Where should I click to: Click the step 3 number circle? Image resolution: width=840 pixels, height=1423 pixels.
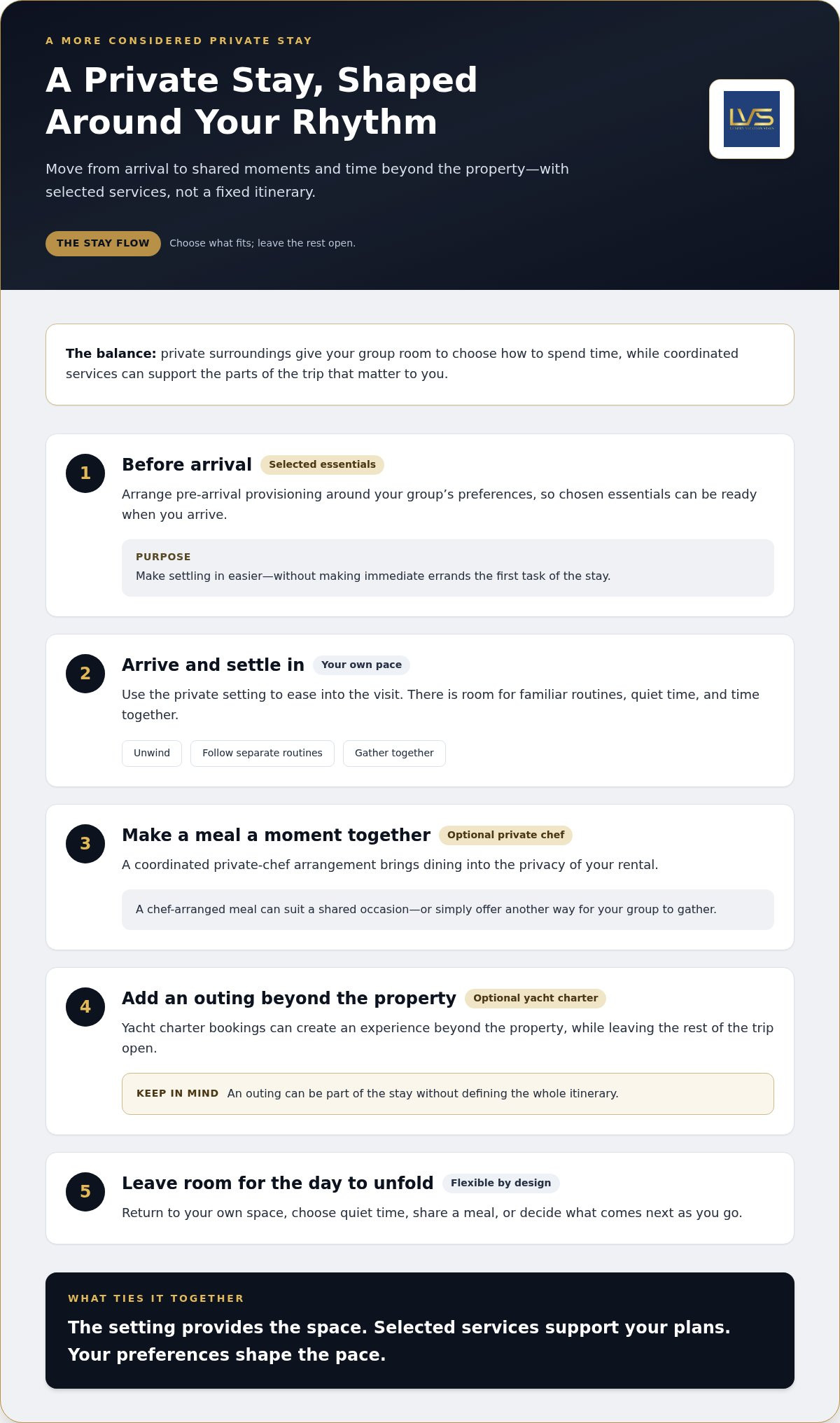point(85,844)
